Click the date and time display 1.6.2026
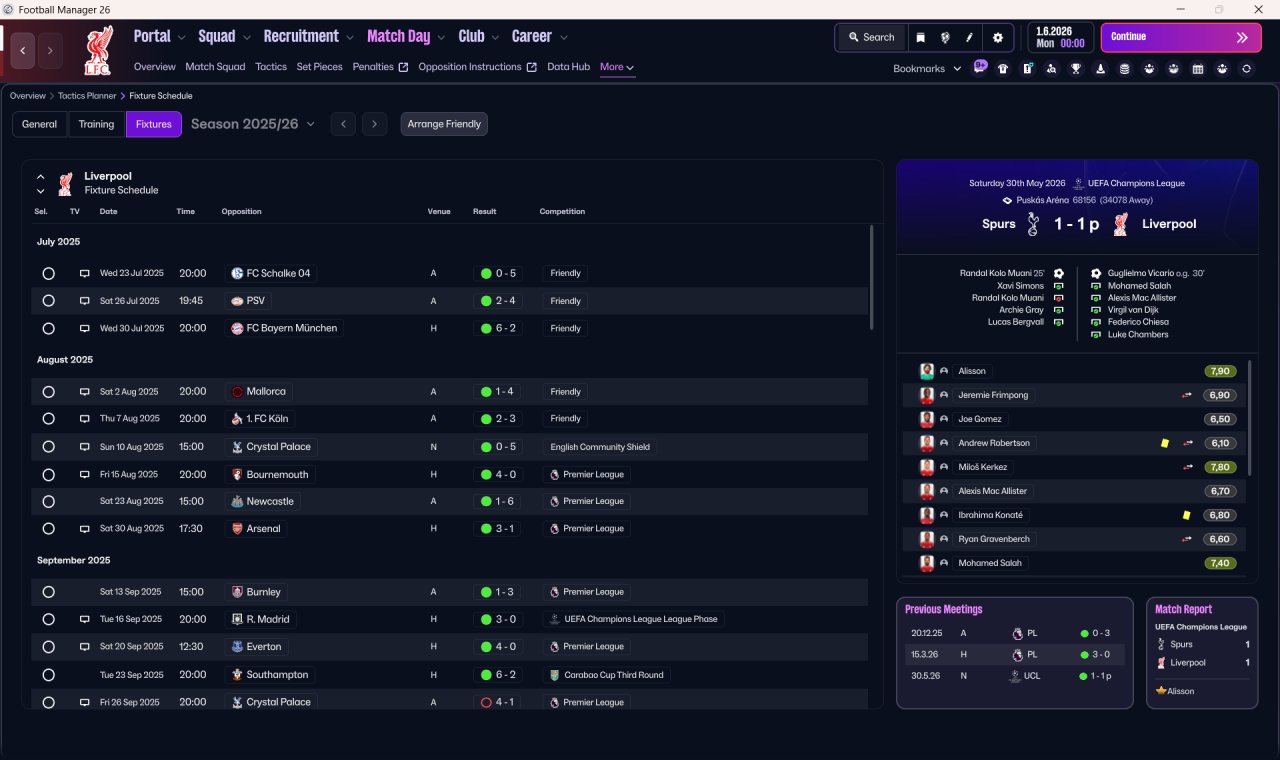Viewport: 1280px width, 760px height. tap(1060, 37)
